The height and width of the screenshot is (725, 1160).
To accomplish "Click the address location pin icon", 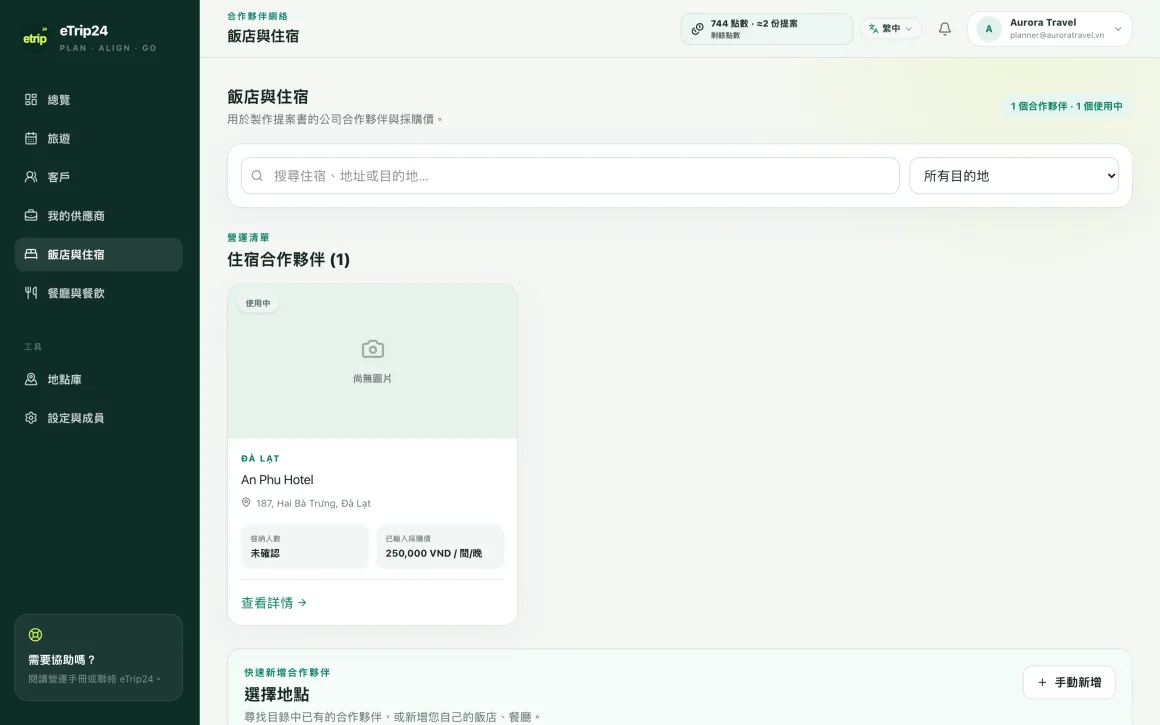I will tap(246, 502).
